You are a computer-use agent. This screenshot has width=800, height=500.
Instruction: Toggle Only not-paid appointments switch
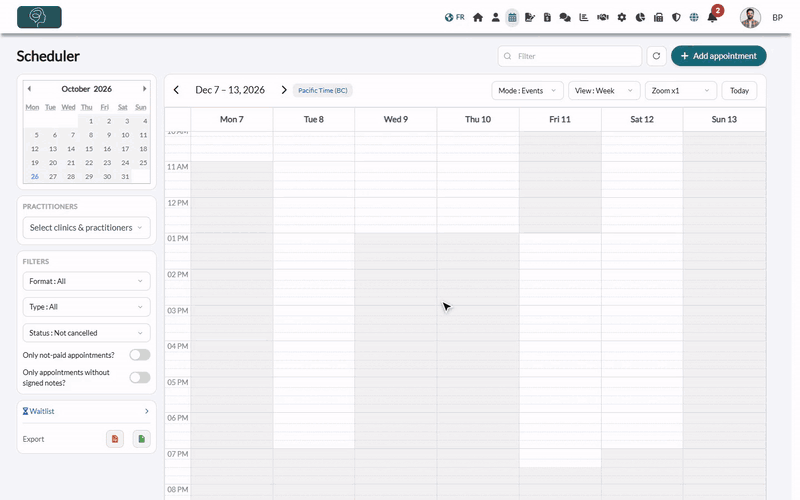coord(139,355)
